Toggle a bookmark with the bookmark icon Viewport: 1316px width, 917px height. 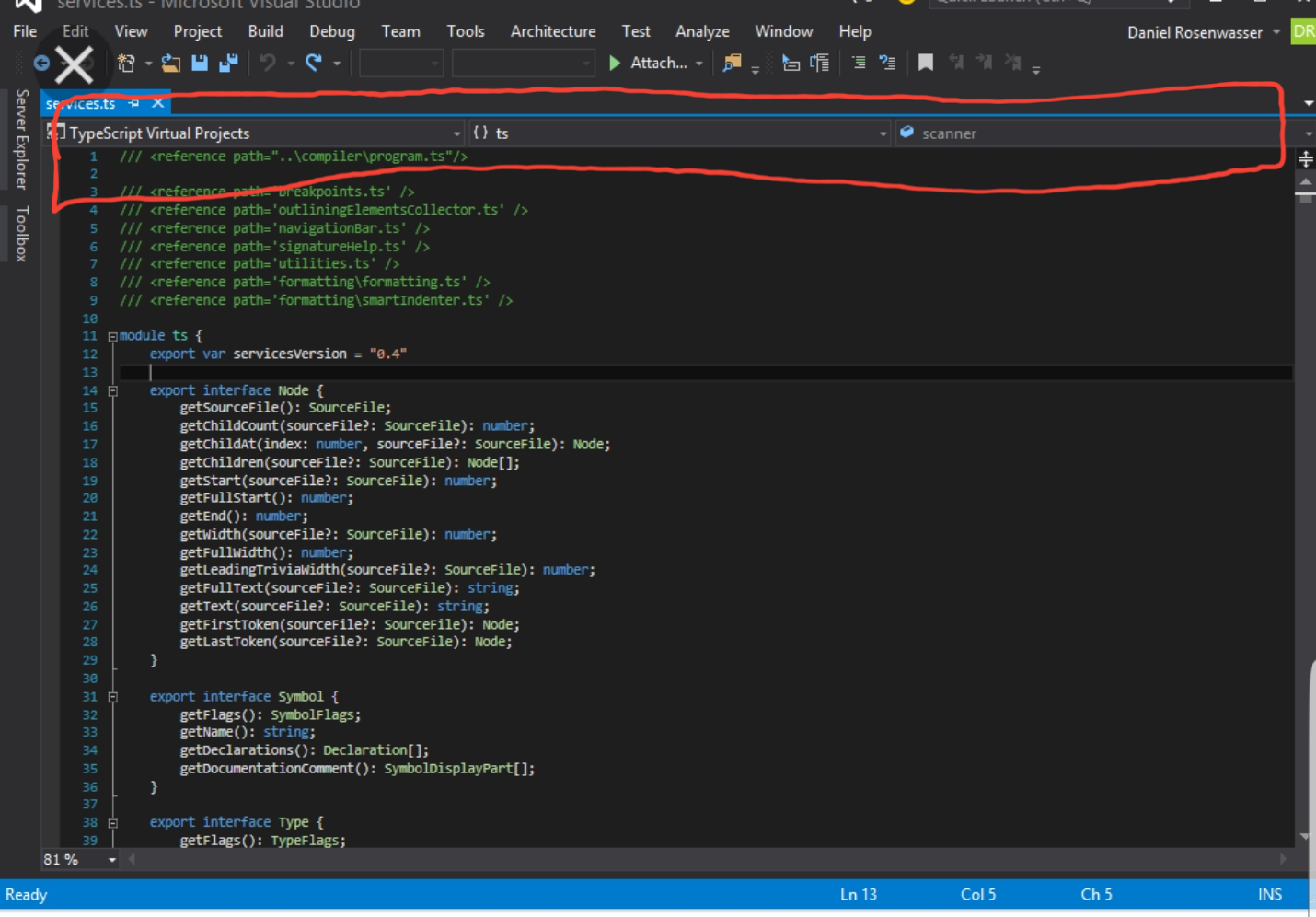click(926, 63)
